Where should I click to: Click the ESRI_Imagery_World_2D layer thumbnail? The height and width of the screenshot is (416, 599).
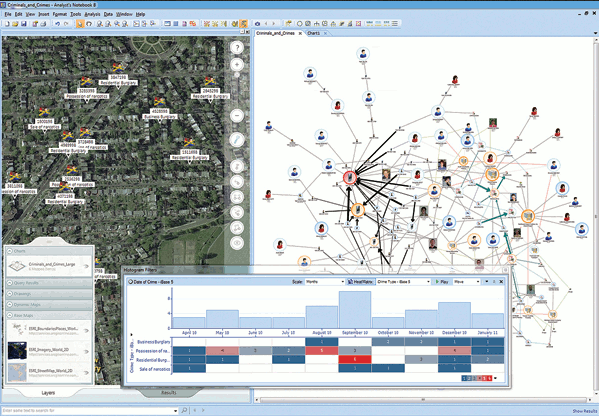pos(18,351)
